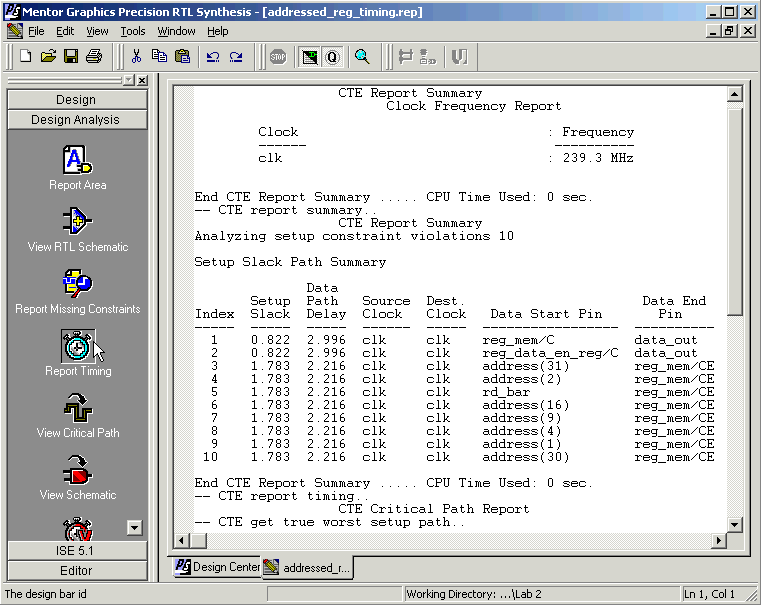
Task: Open the Help menu
Action: click(217, 32)
